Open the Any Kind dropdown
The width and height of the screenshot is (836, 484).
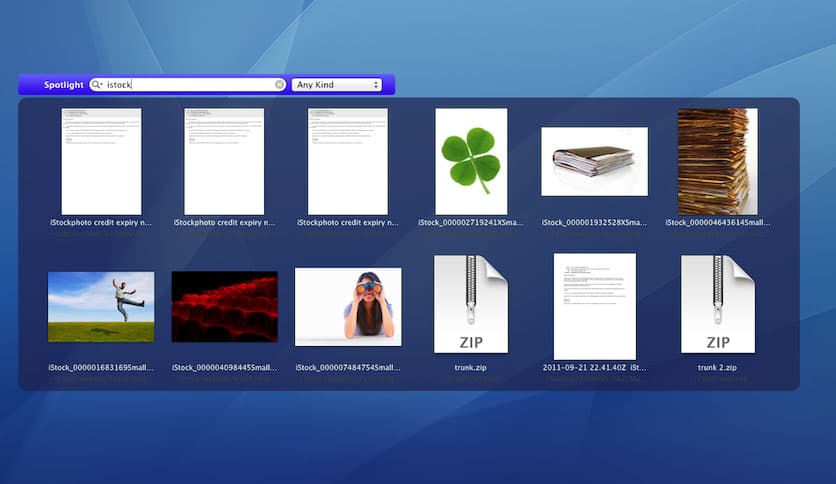click(x=336, y=85)
